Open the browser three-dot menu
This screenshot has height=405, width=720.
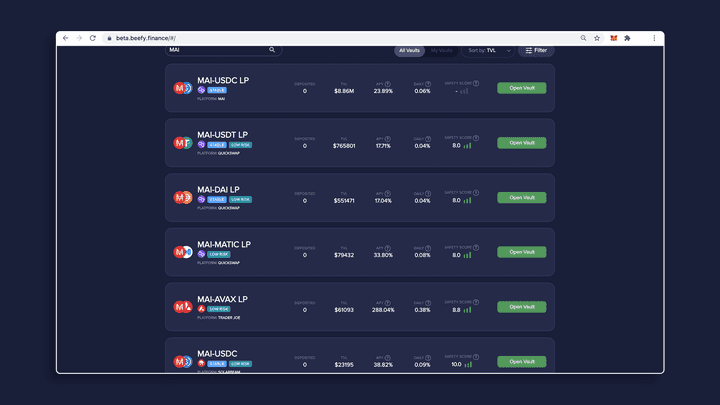pyautogui.click(x=655, y=38)
